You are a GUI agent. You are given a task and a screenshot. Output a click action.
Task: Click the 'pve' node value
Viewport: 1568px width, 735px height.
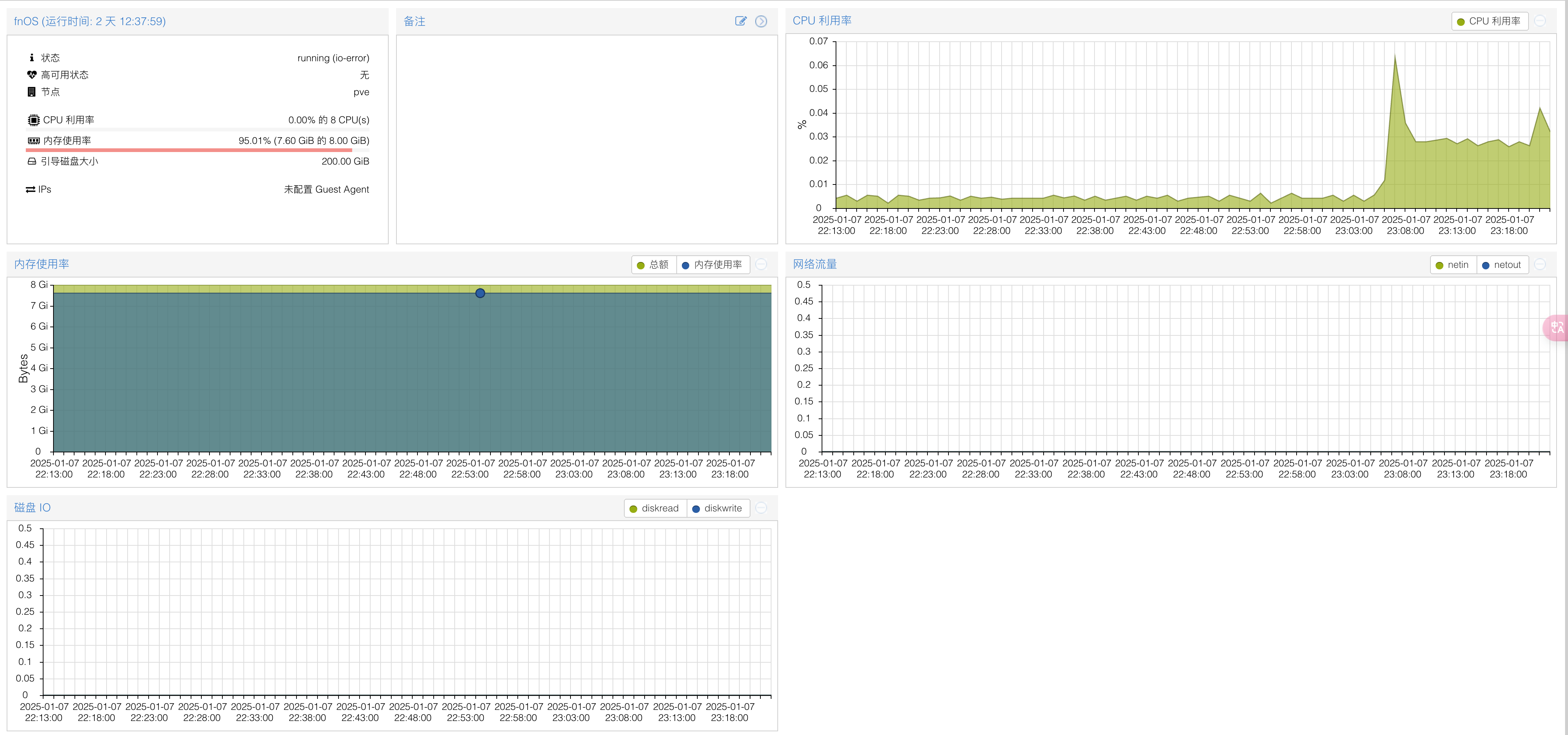361,92
